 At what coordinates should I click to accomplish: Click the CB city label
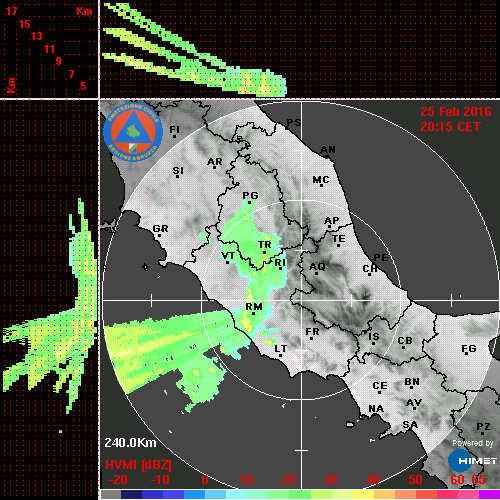(405, 341)
